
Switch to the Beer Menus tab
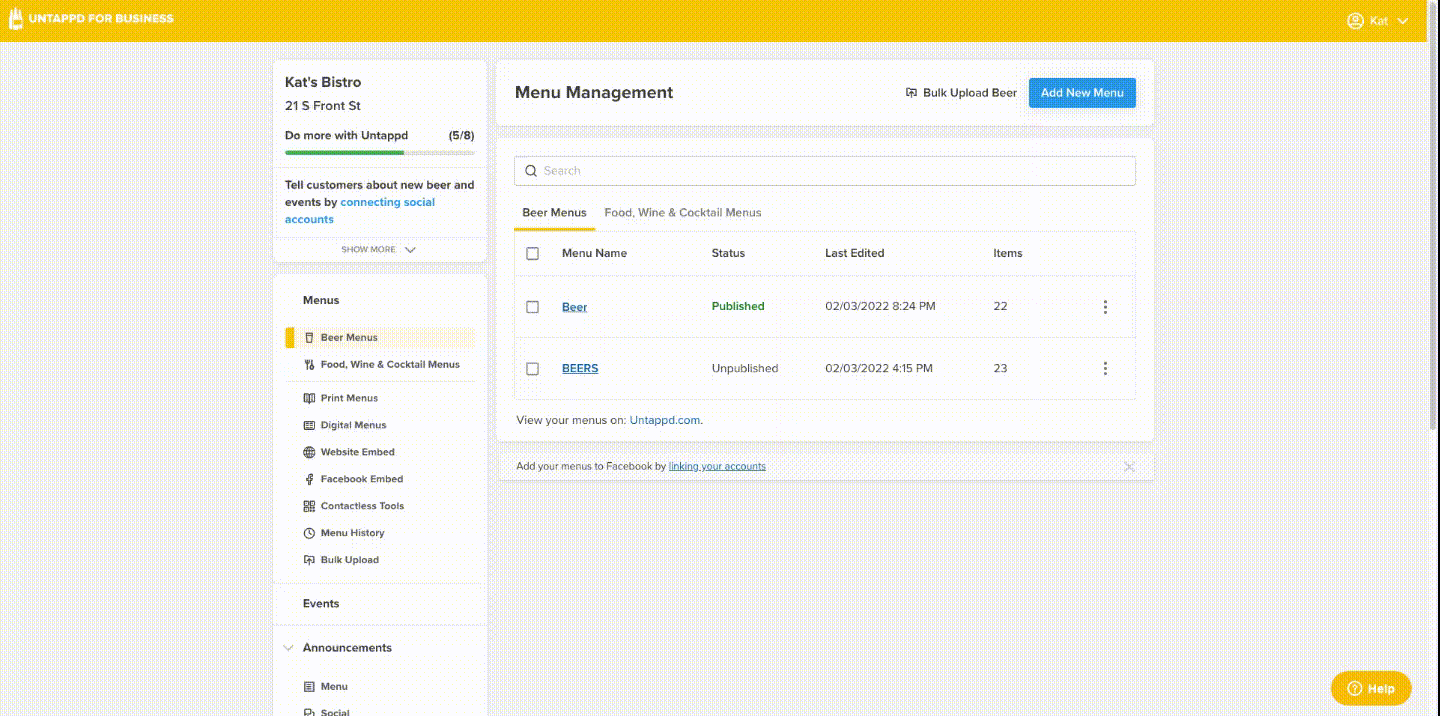[x=554, y=213]
